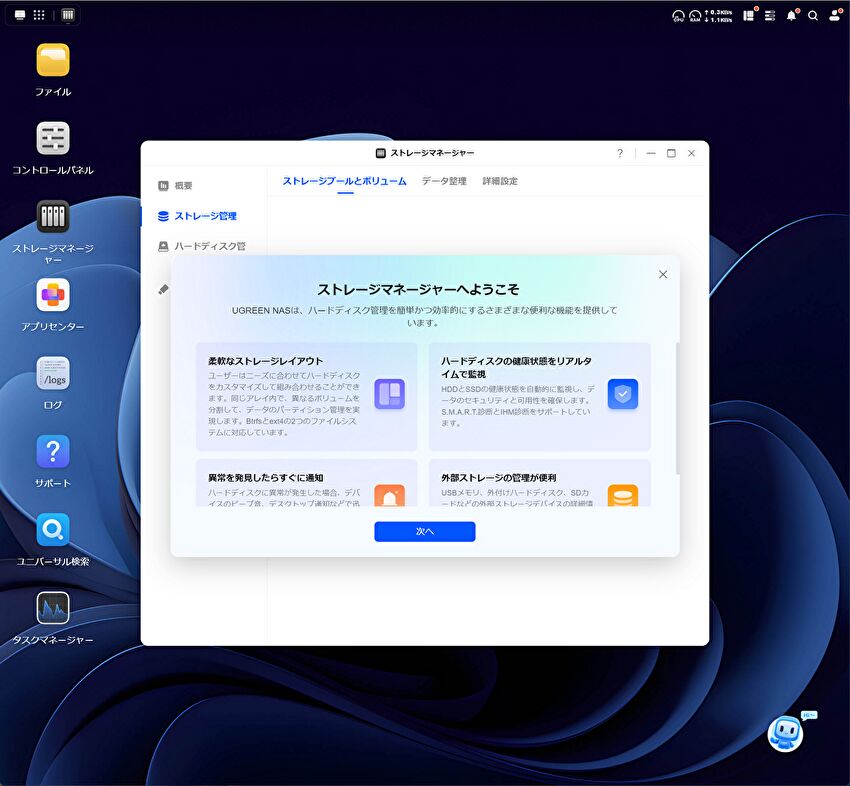Open the search magnifier in top bar

813,15
